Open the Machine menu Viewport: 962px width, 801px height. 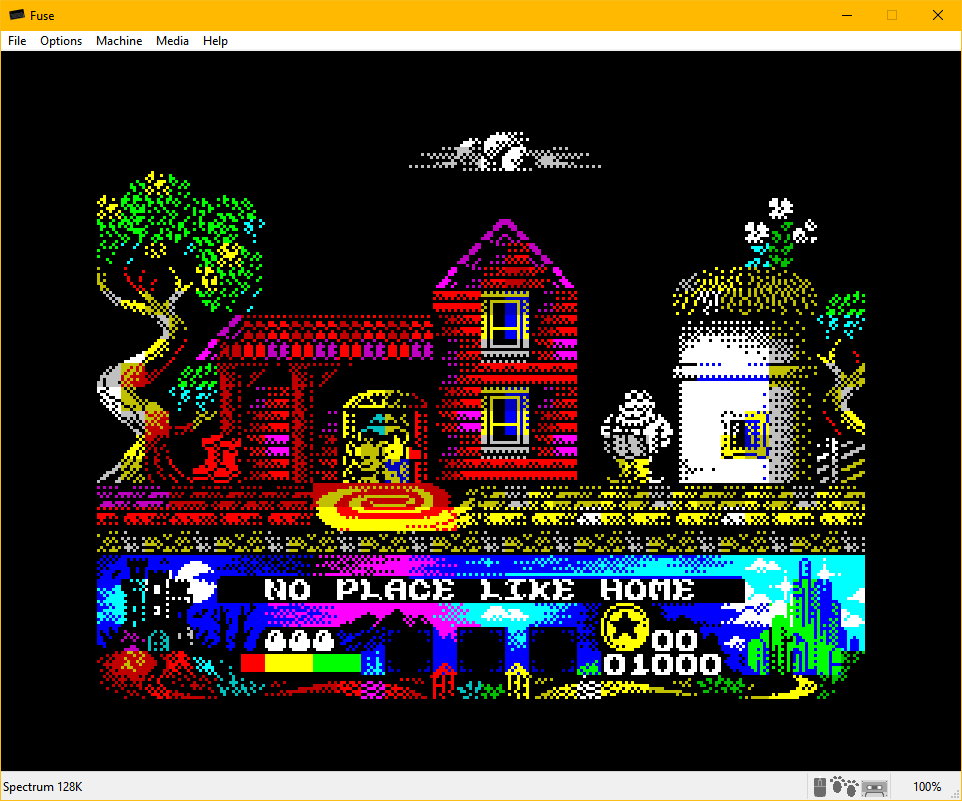point(119,40)
